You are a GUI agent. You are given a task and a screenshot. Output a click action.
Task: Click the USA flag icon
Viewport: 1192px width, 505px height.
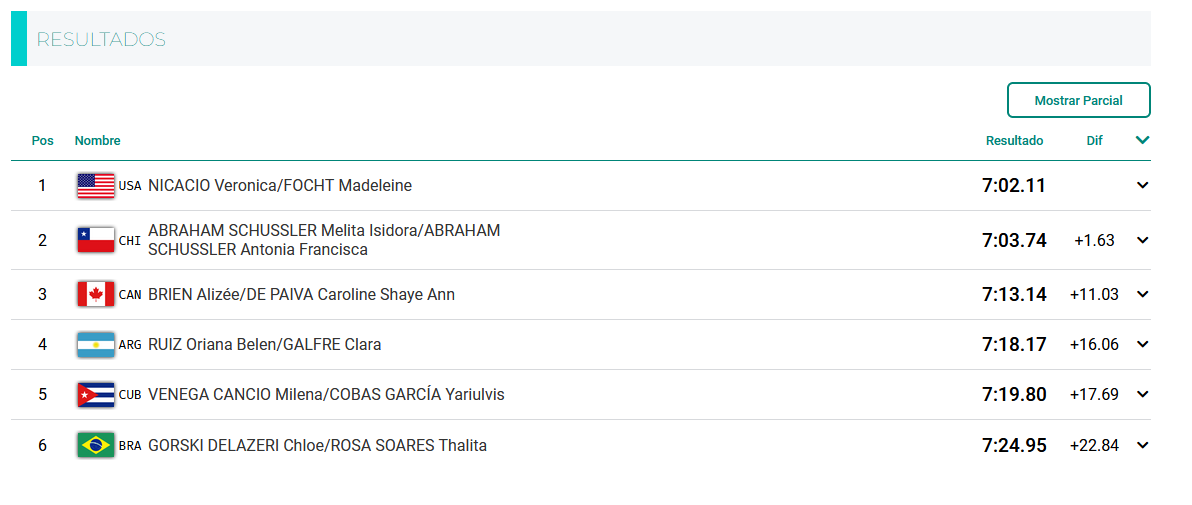[x=96, y=185]
